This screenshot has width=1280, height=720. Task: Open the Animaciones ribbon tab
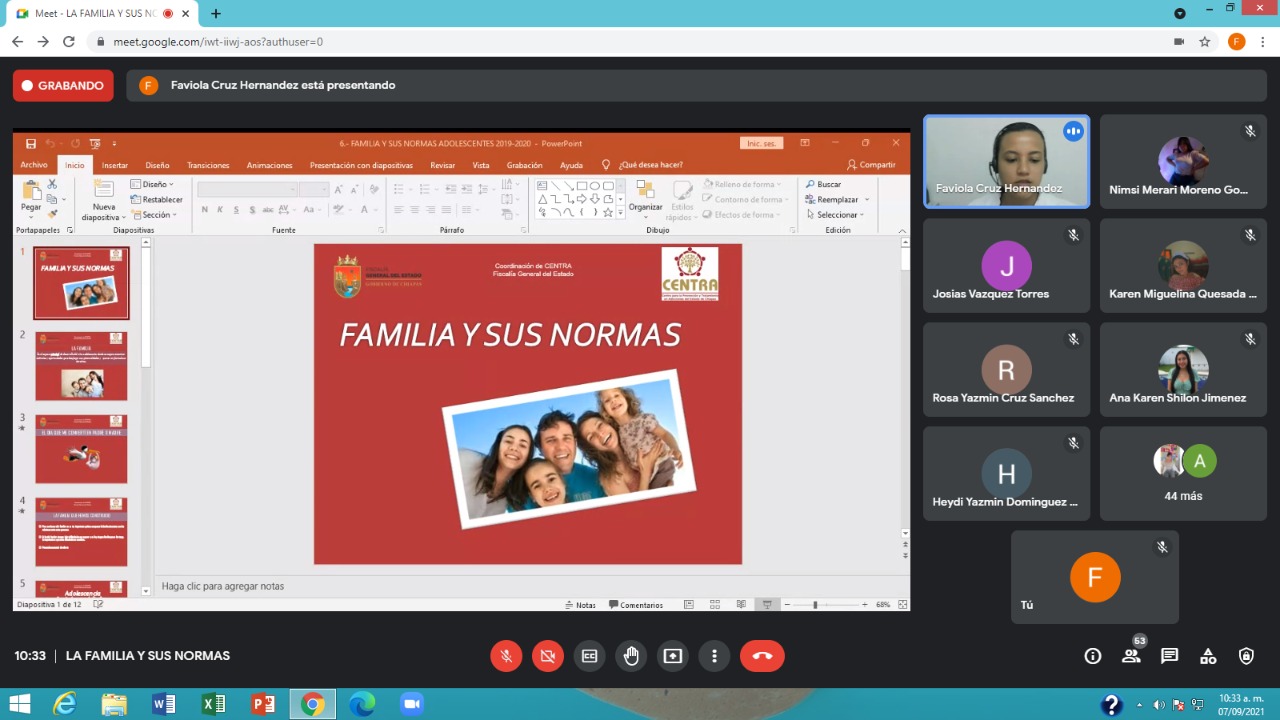coord(270,165)
